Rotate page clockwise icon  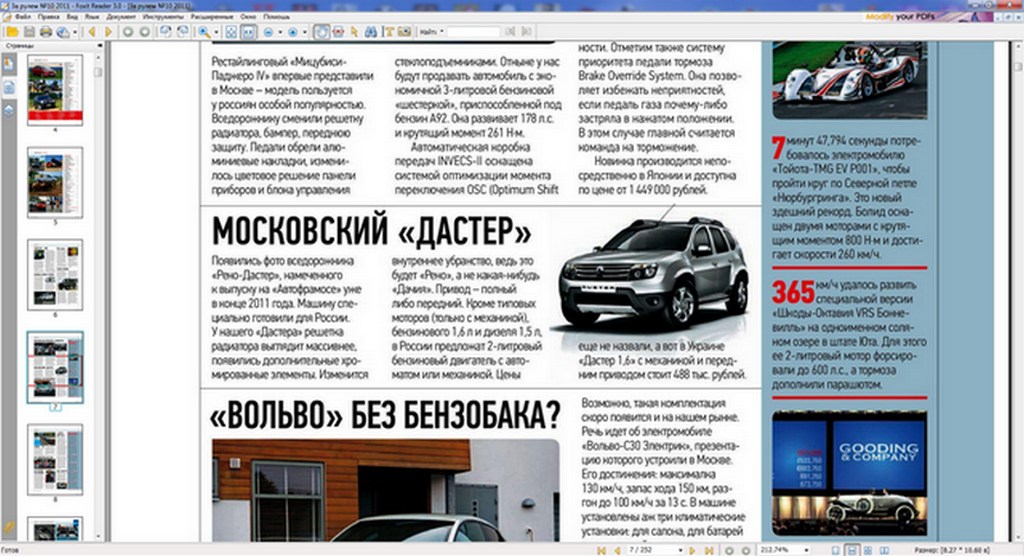pyautogui.click(x=182, y=31)
